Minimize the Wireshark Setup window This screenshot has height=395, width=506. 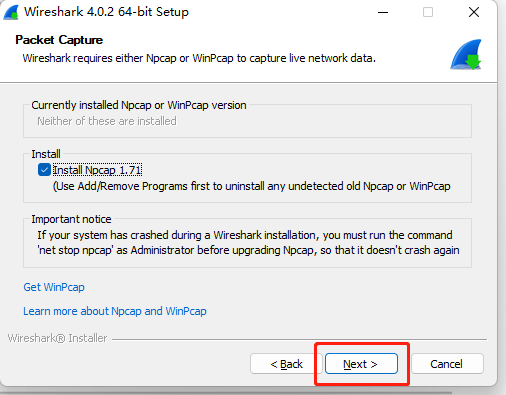click(383, 12)
